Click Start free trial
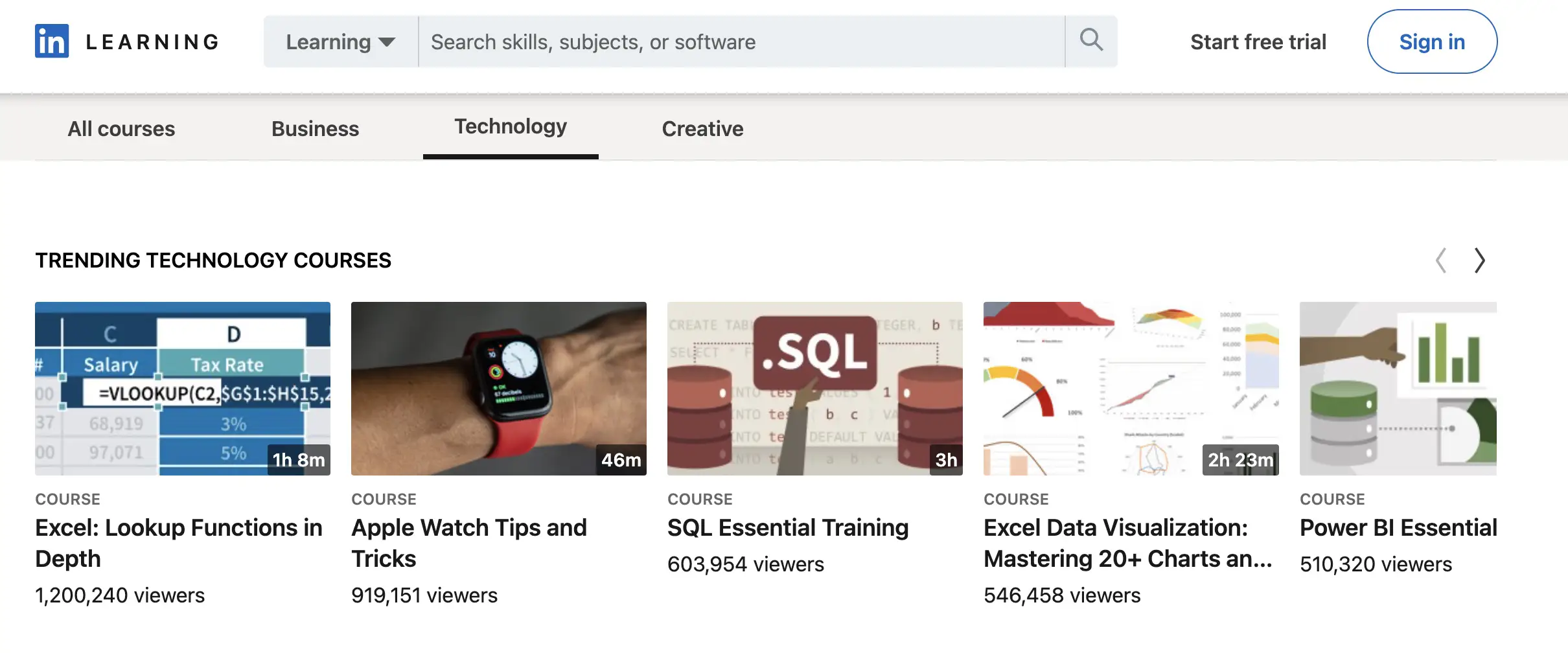This screenshot has height=653, width=1568. coord(1258,41)
